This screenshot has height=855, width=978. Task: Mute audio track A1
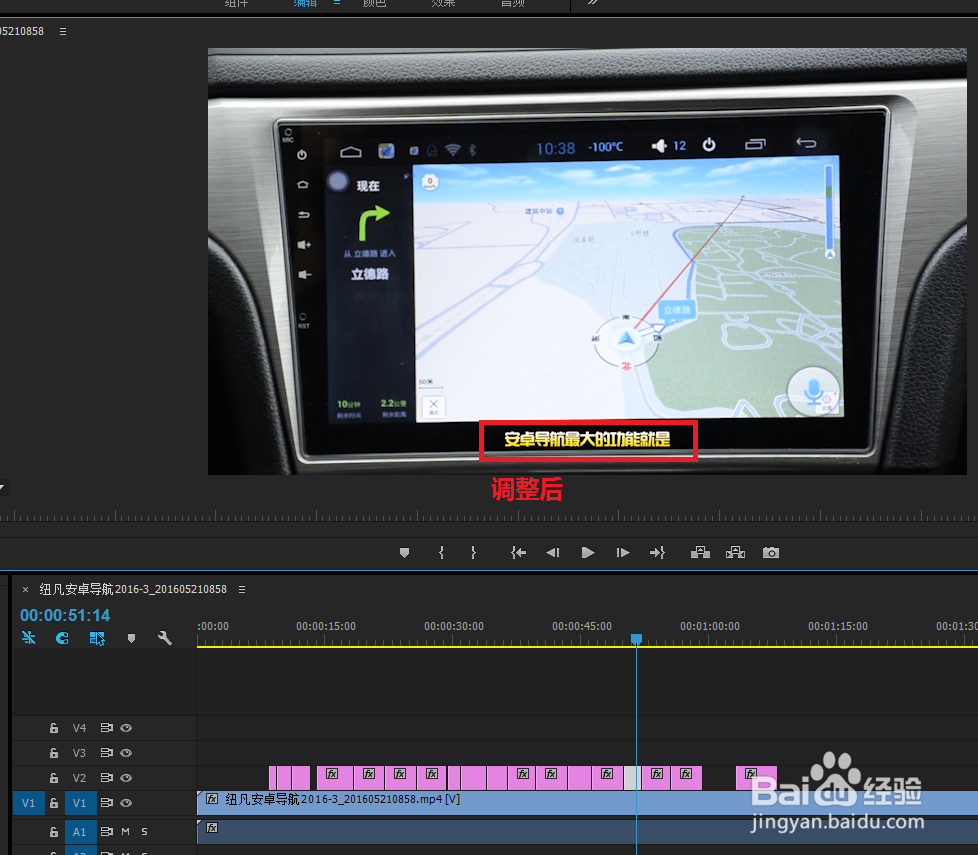(125, 831)
